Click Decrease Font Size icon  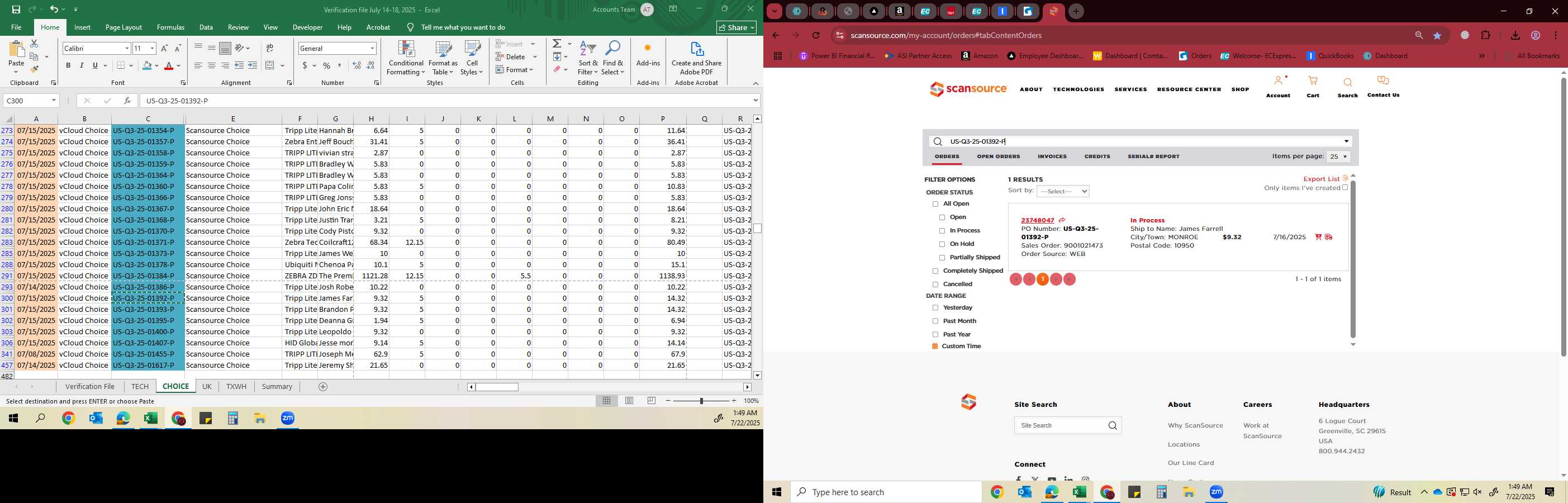point(178,48)
